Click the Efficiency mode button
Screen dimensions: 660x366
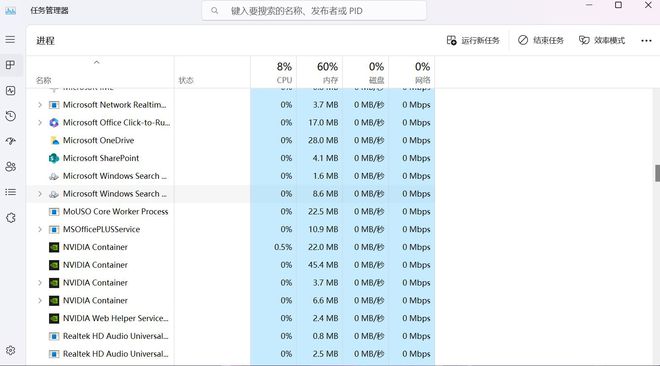(601, 40)
